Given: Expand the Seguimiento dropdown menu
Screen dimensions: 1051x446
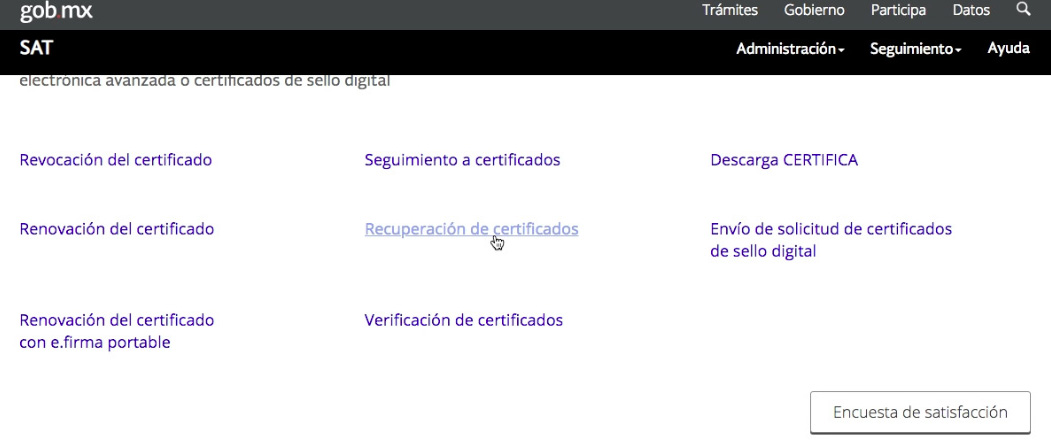Looking at the screenshot, I should (915, 49).
